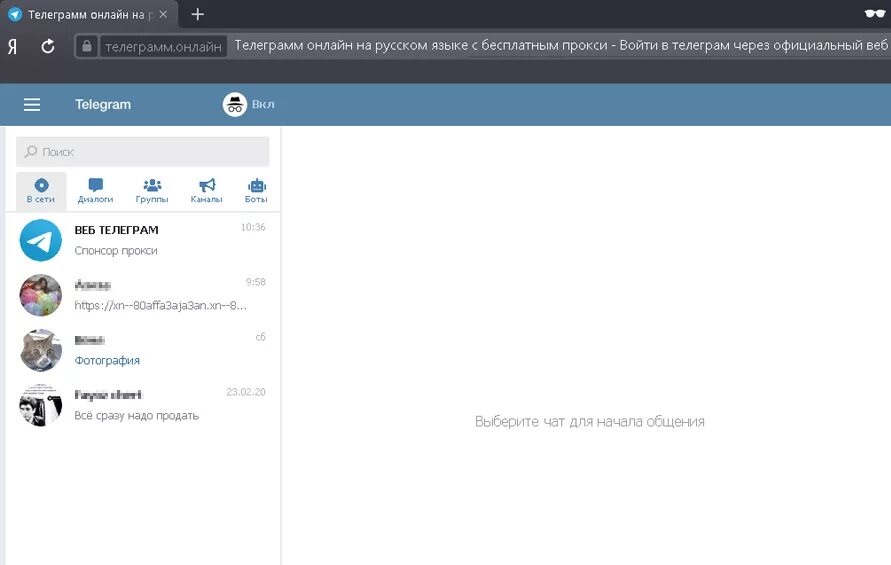Click the padlock site security icon
The image size is (891, 565).
86,46
